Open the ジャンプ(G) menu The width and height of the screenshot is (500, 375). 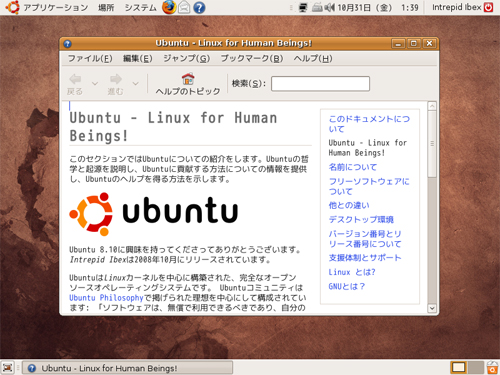187,59
